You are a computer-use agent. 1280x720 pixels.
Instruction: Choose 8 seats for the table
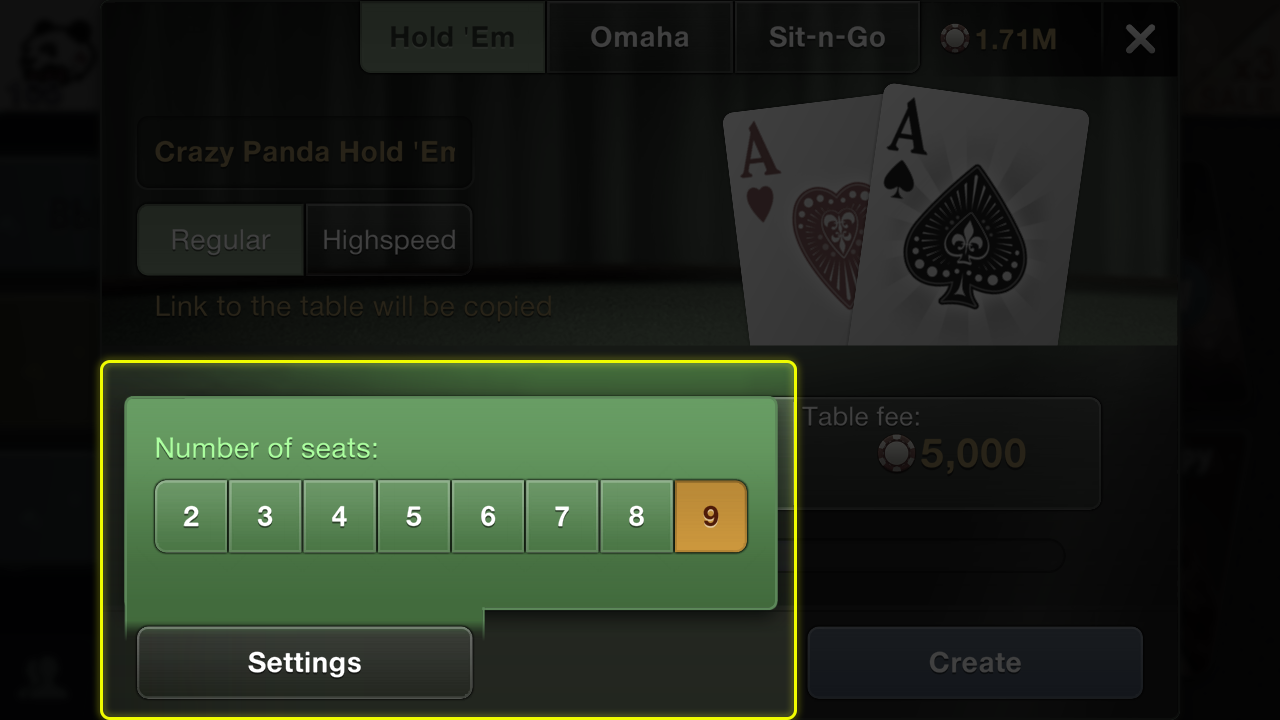[636, 516]
